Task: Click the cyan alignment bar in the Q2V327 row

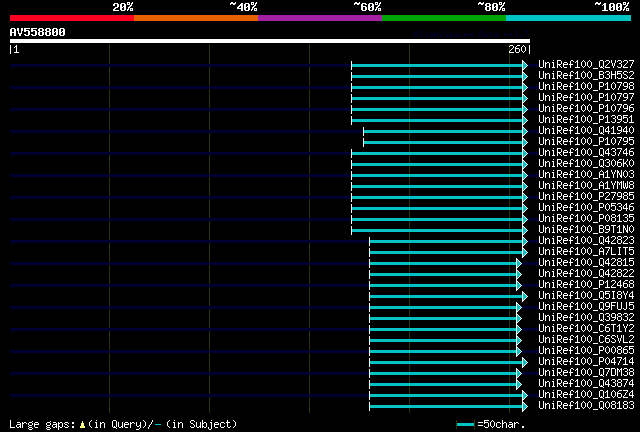Action: (x=437, y=65)
